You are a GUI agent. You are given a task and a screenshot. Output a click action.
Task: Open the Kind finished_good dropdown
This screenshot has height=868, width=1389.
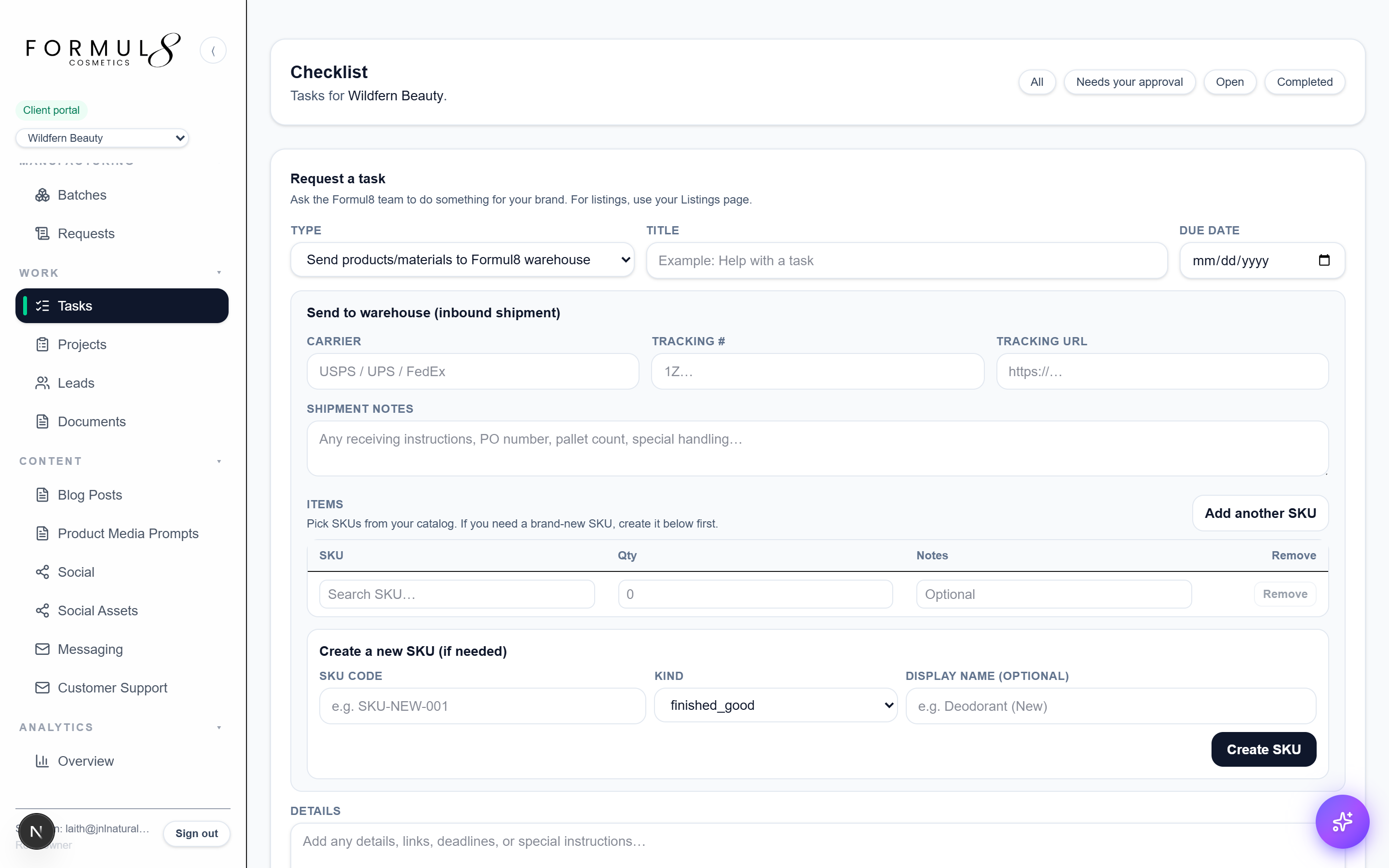coord(776,705)
